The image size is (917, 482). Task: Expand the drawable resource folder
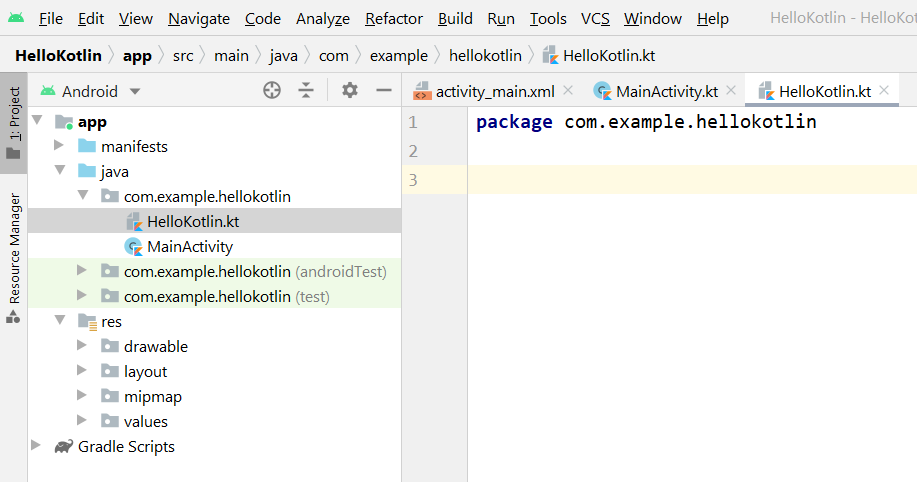pyautogui.click(x=83, y=347)
